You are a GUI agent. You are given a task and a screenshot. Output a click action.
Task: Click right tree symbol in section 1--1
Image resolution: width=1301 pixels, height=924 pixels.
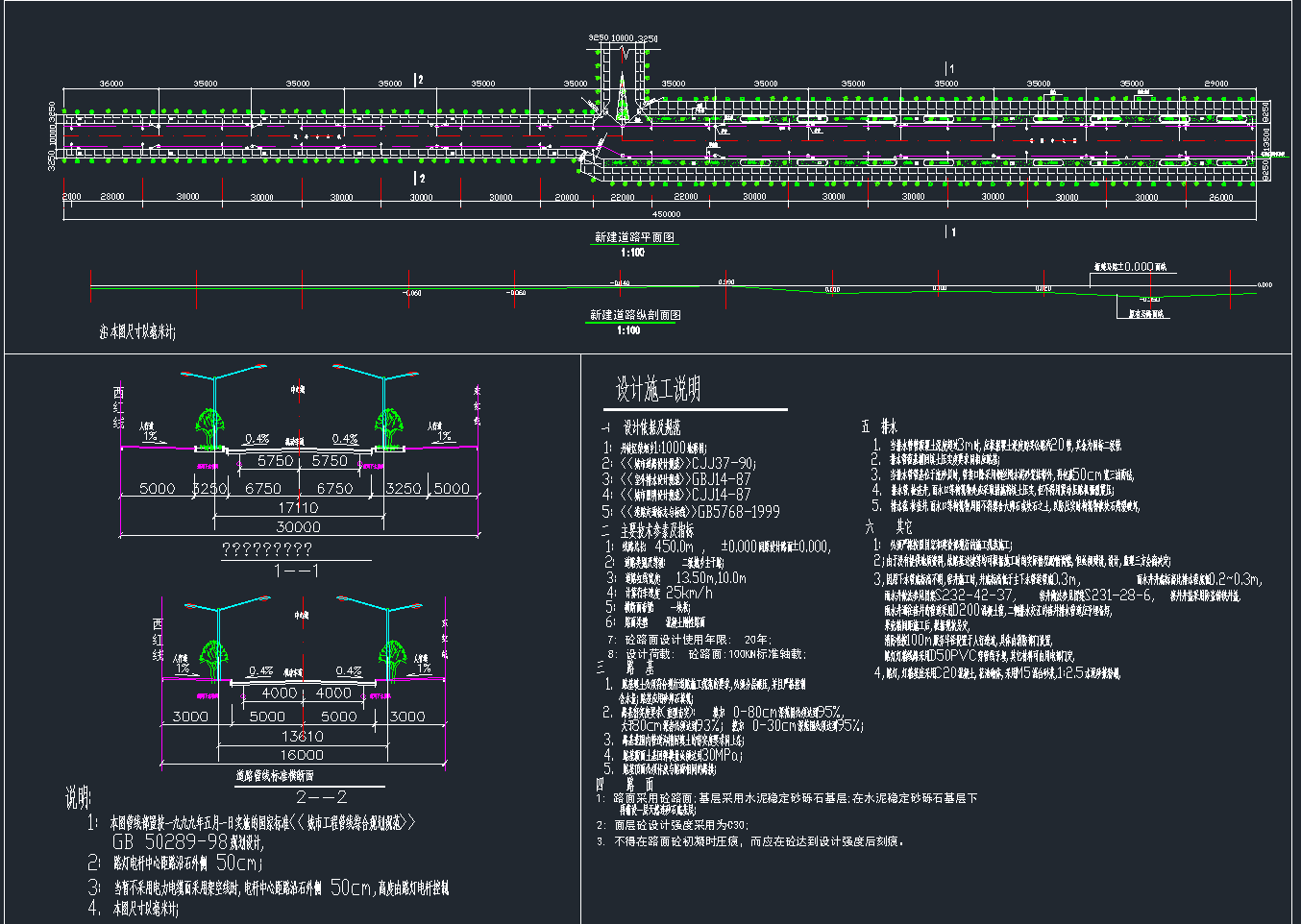pyautogui.click(x=389, y=425)
